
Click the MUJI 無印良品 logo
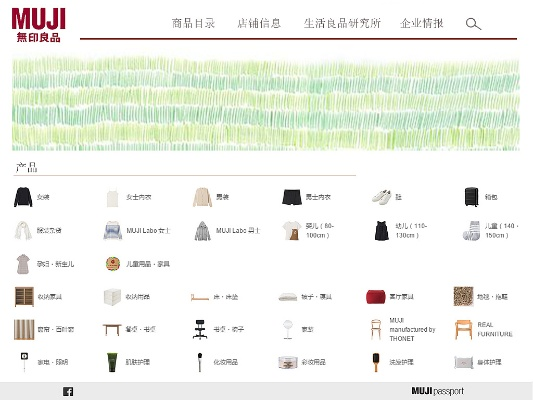pos(38,25)
